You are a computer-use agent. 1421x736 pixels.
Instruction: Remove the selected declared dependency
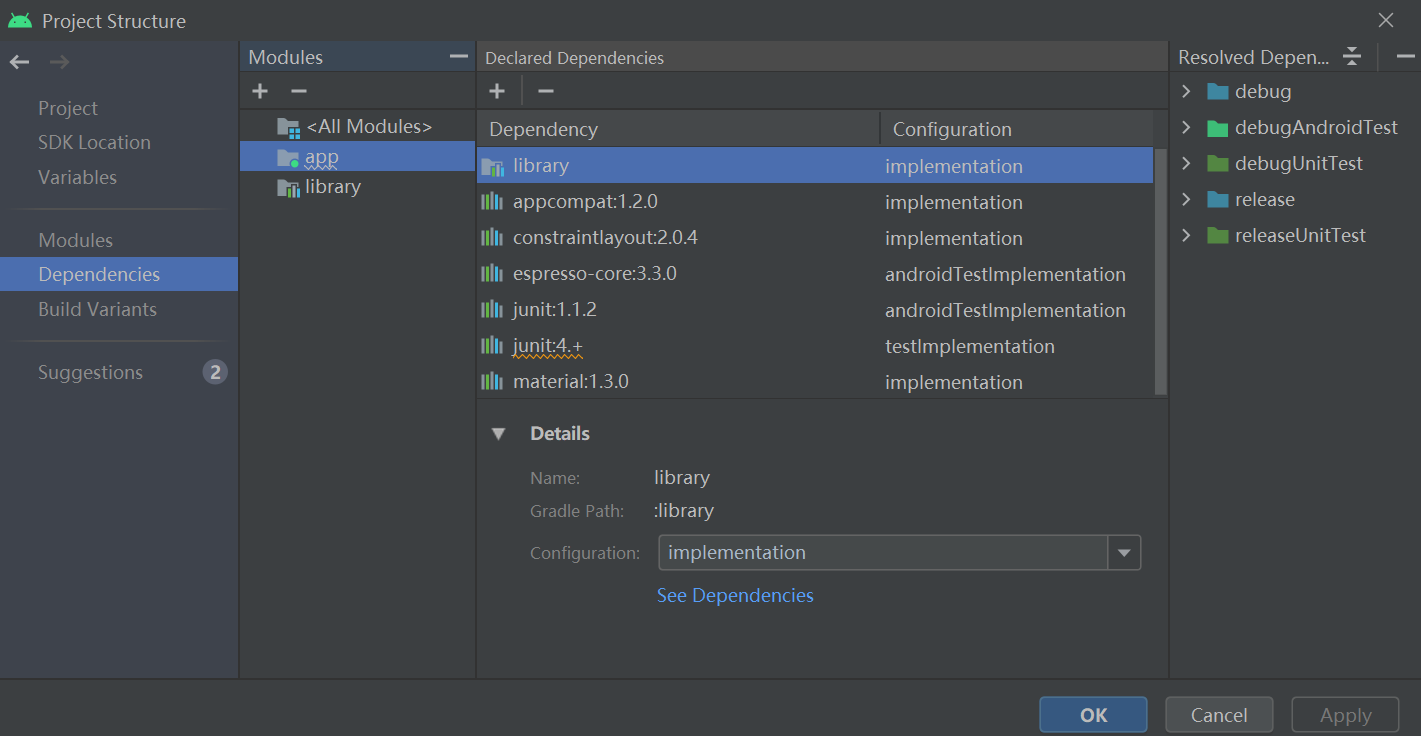pos(545,91)
